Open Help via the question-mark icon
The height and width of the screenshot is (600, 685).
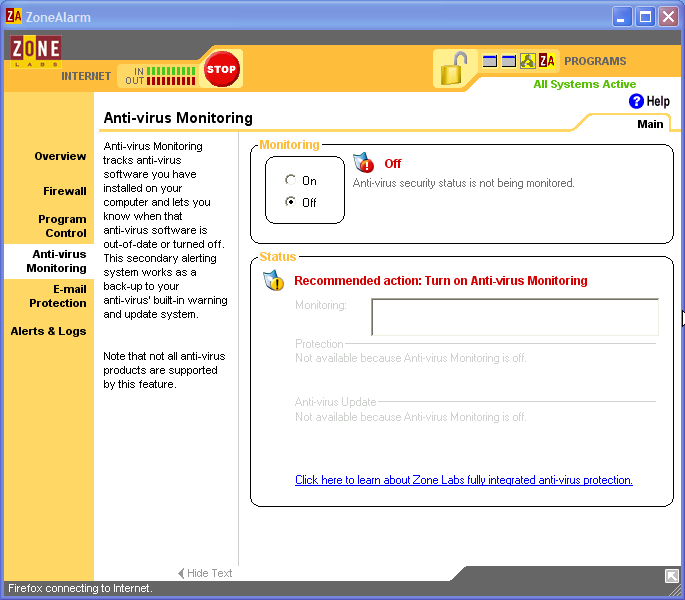pos(636,101)
